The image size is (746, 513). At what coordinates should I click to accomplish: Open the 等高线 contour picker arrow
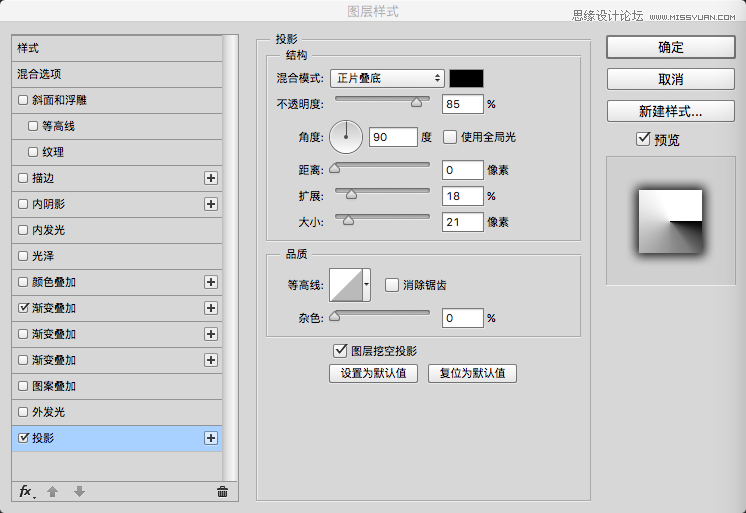pos(366,285)
